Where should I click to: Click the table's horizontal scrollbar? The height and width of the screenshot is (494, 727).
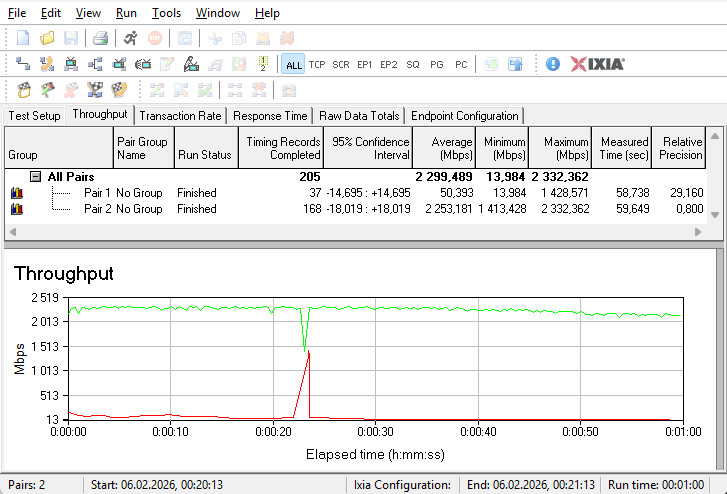coord(350,231)
